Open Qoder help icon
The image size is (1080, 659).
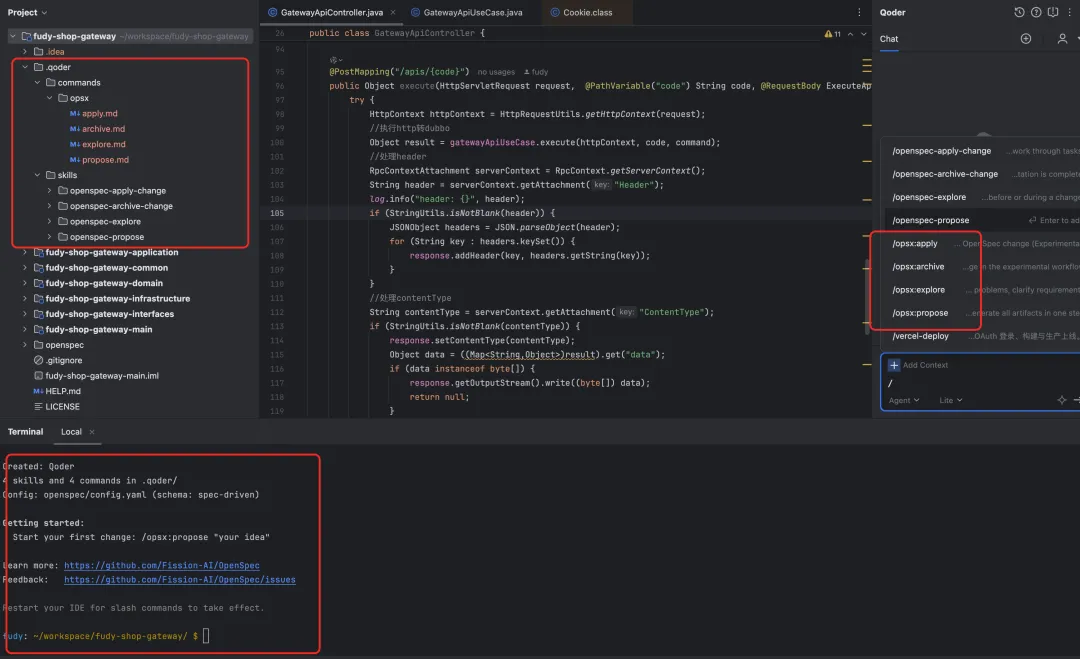1036,12
